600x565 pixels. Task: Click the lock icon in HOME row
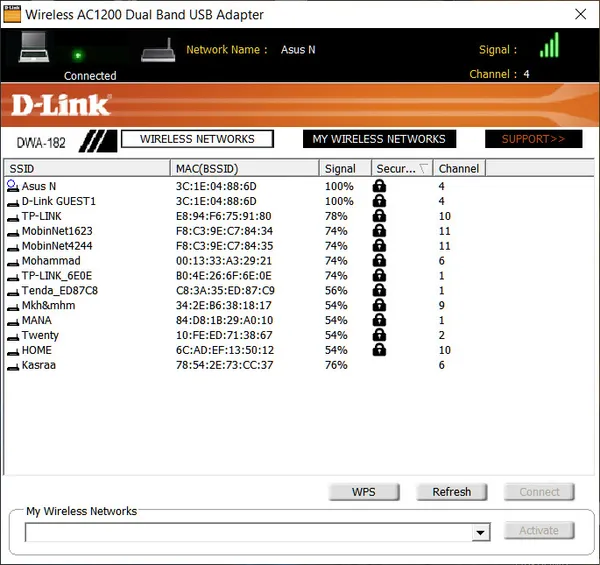point(379,350)
